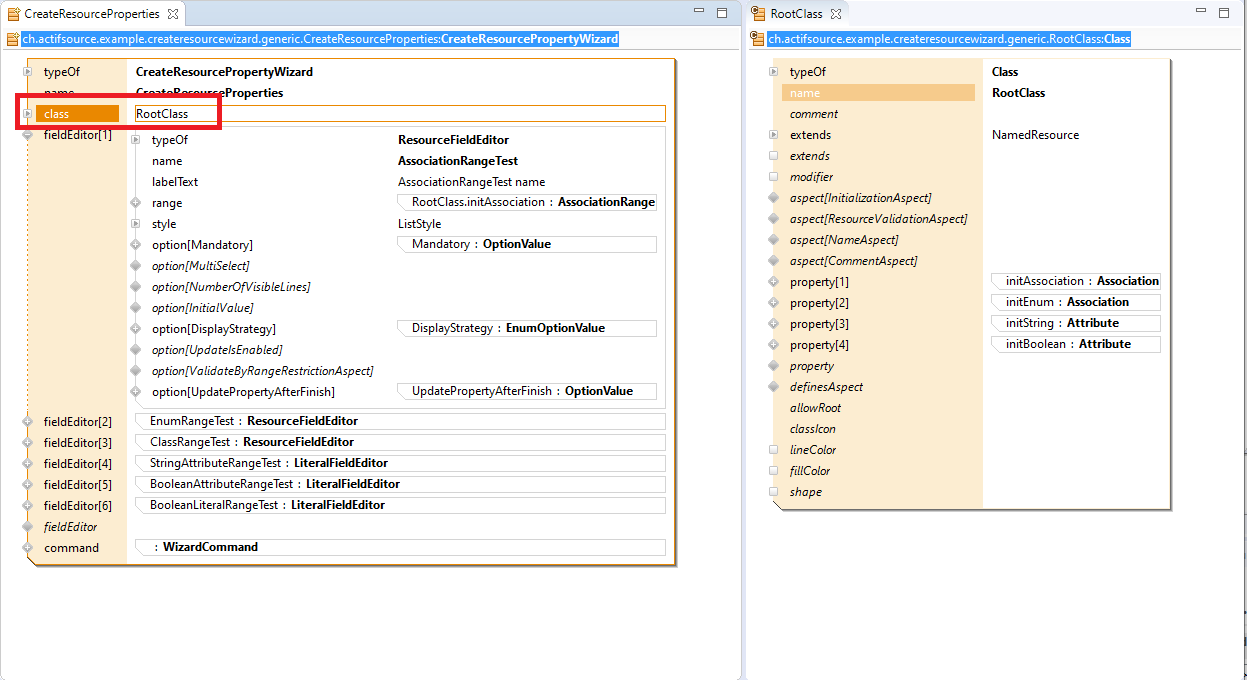Click the diamond icon beside option[InitialValue]
Screen dimensions: 1247x680
click(x=135, y=308)
